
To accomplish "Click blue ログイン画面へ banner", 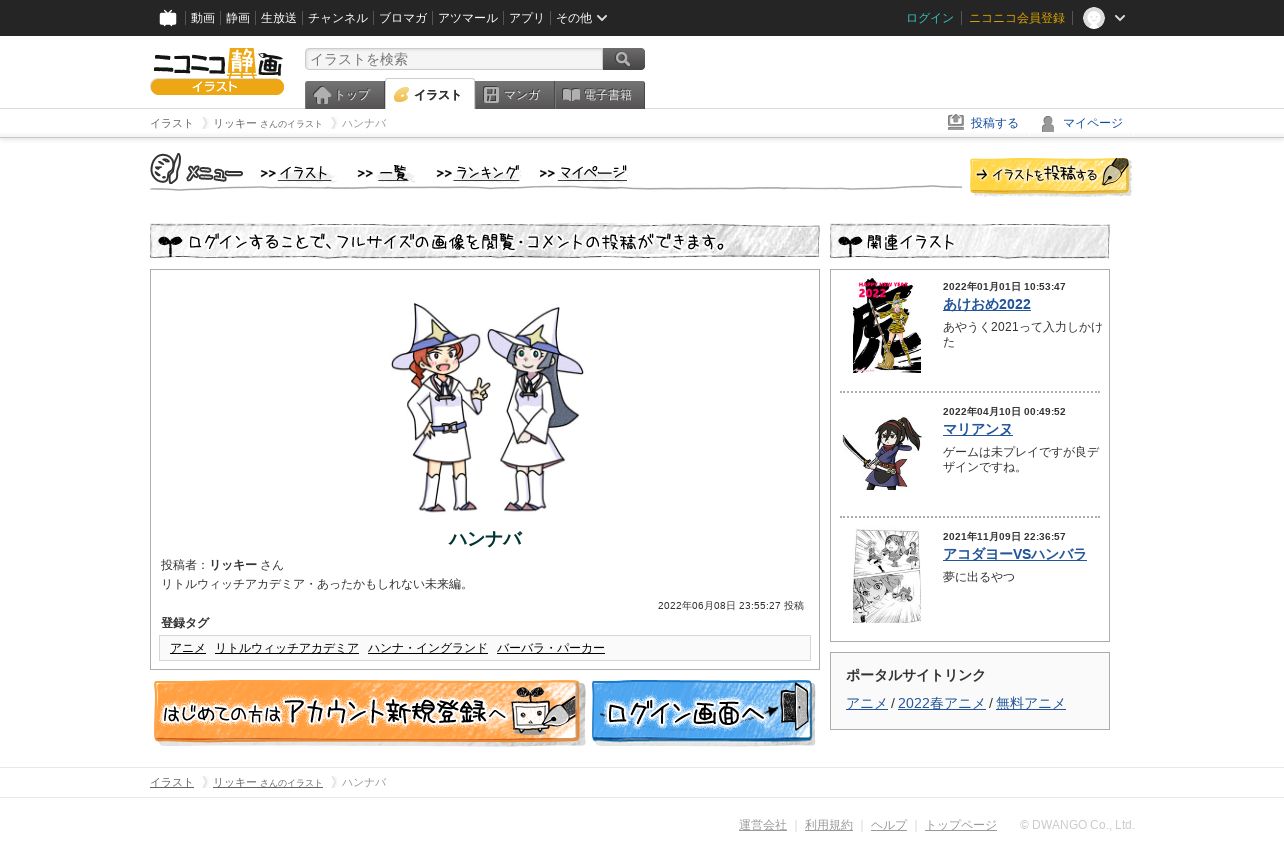I will click(x=703, y=712).
